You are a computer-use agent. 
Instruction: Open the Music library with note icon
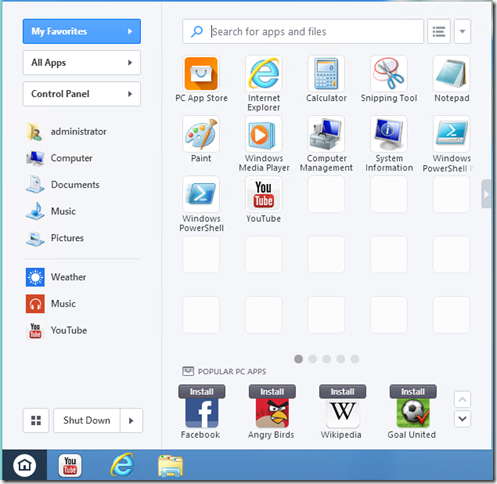(51, 211)
